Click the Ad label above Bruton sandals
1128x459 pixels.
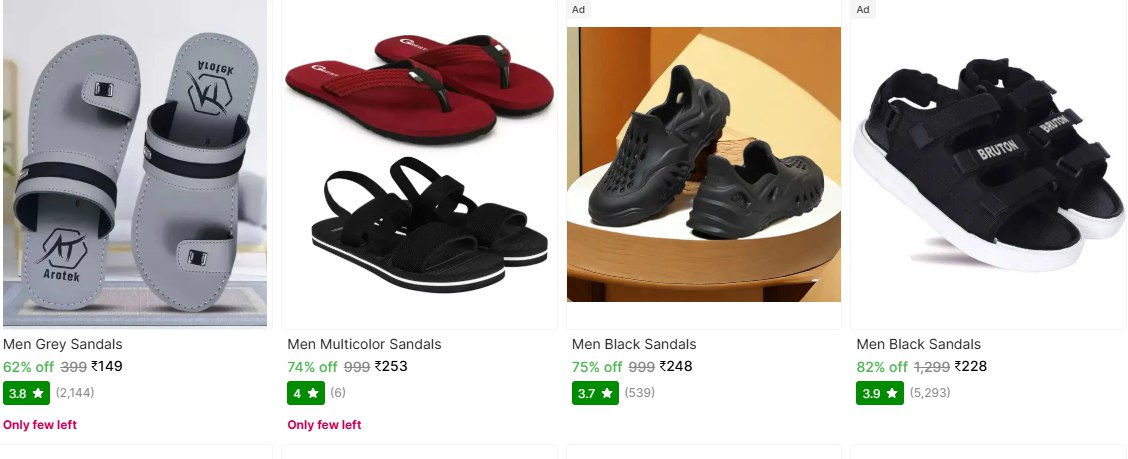pos(863,9)
